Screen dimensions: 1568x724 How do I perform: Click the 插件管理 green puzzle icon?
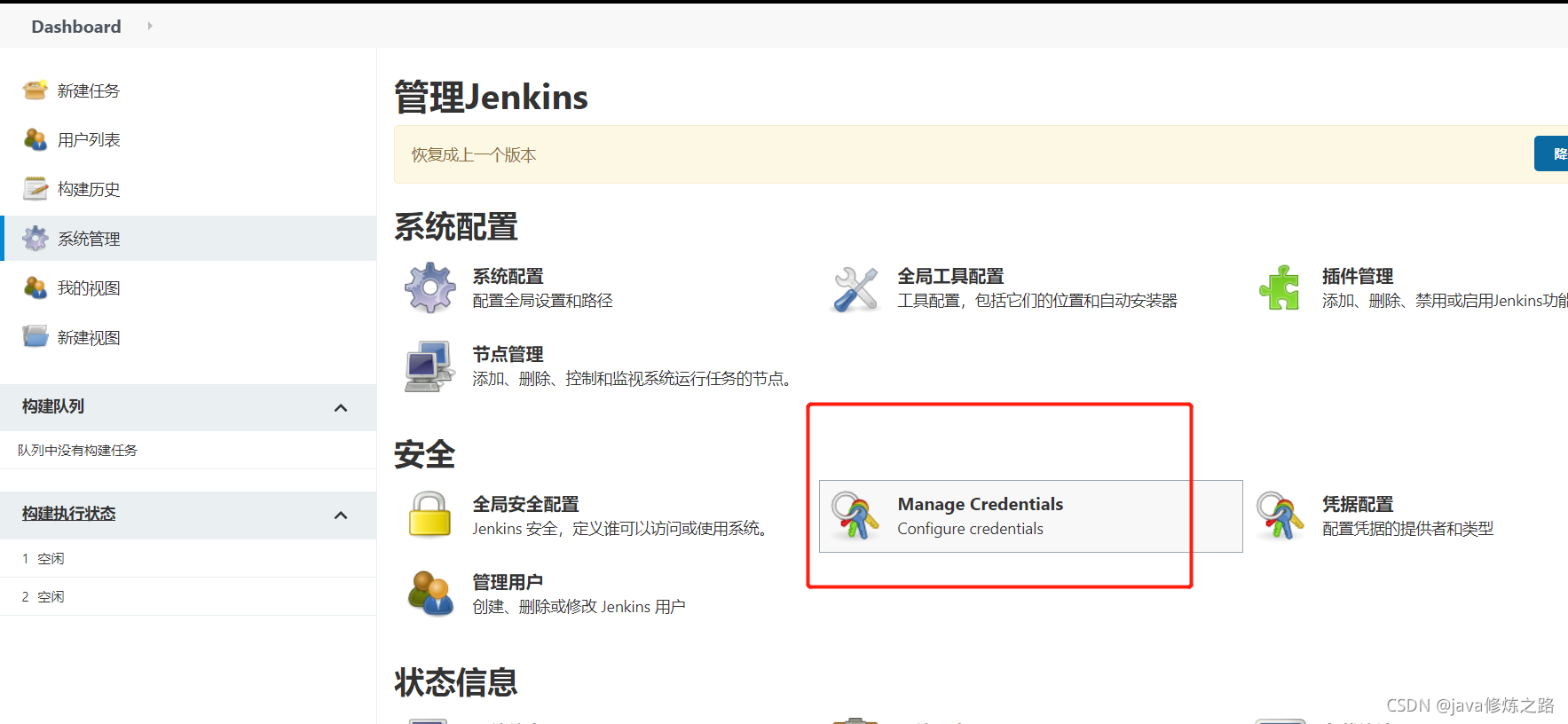click(x=1280, y=287)
